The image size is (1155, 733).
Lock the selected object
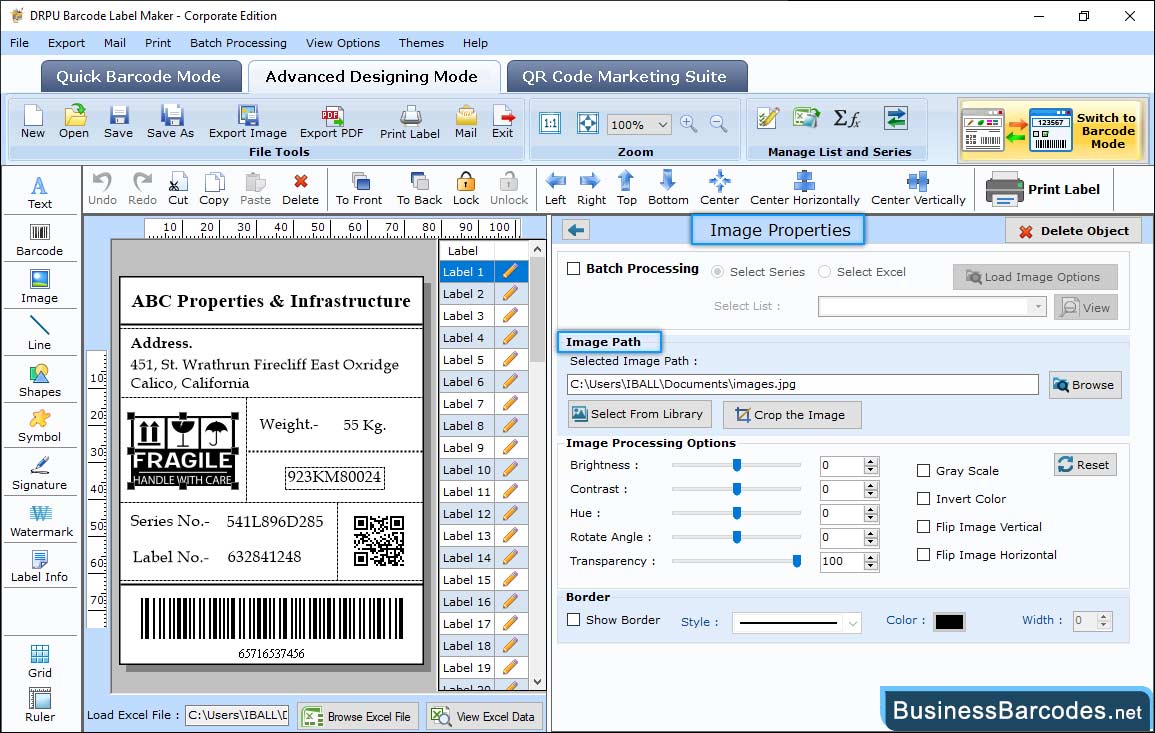466,189
